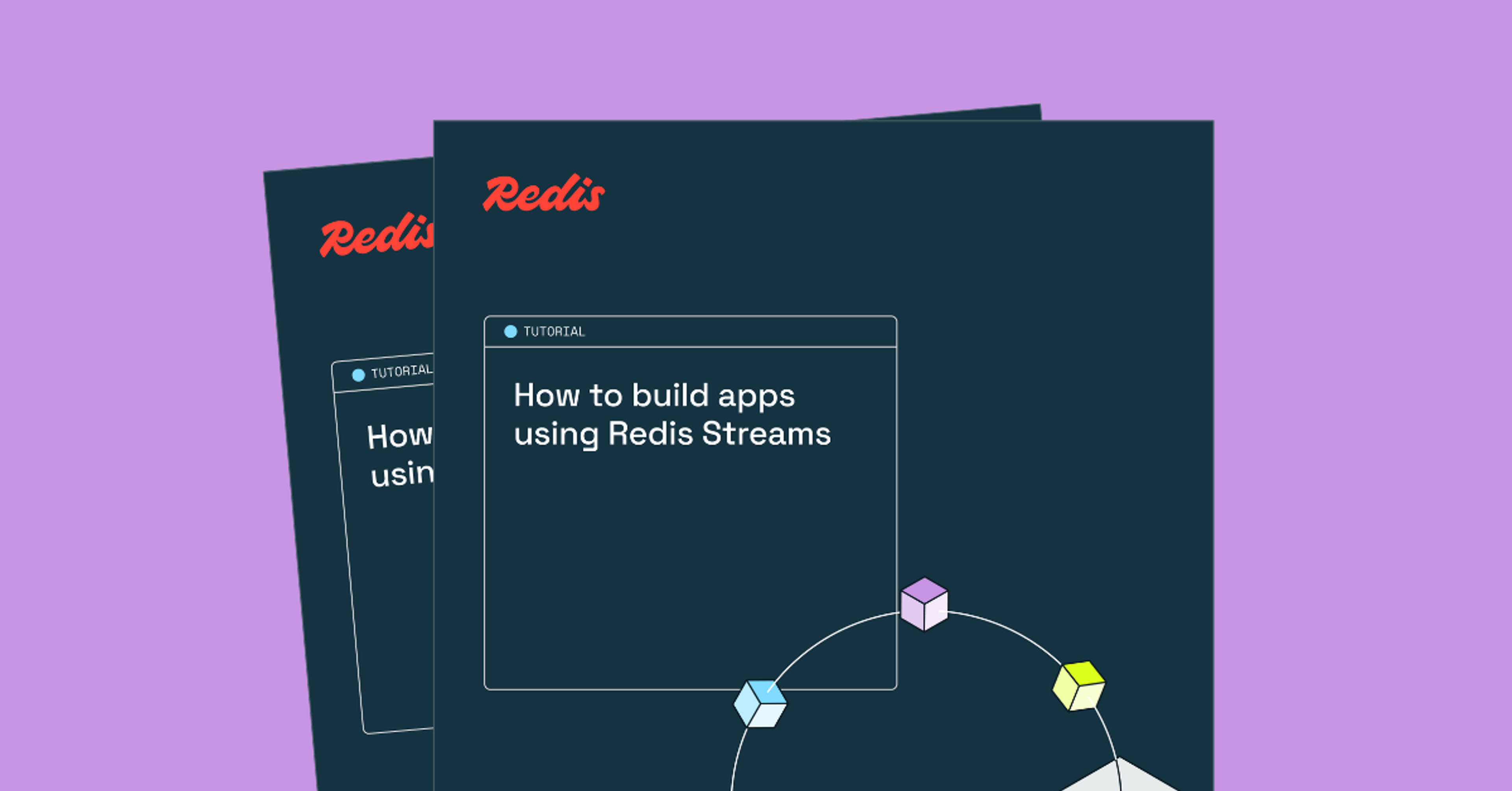
Task: Click the cut-off "usin" text on back cover
Action: click(402, 474)
